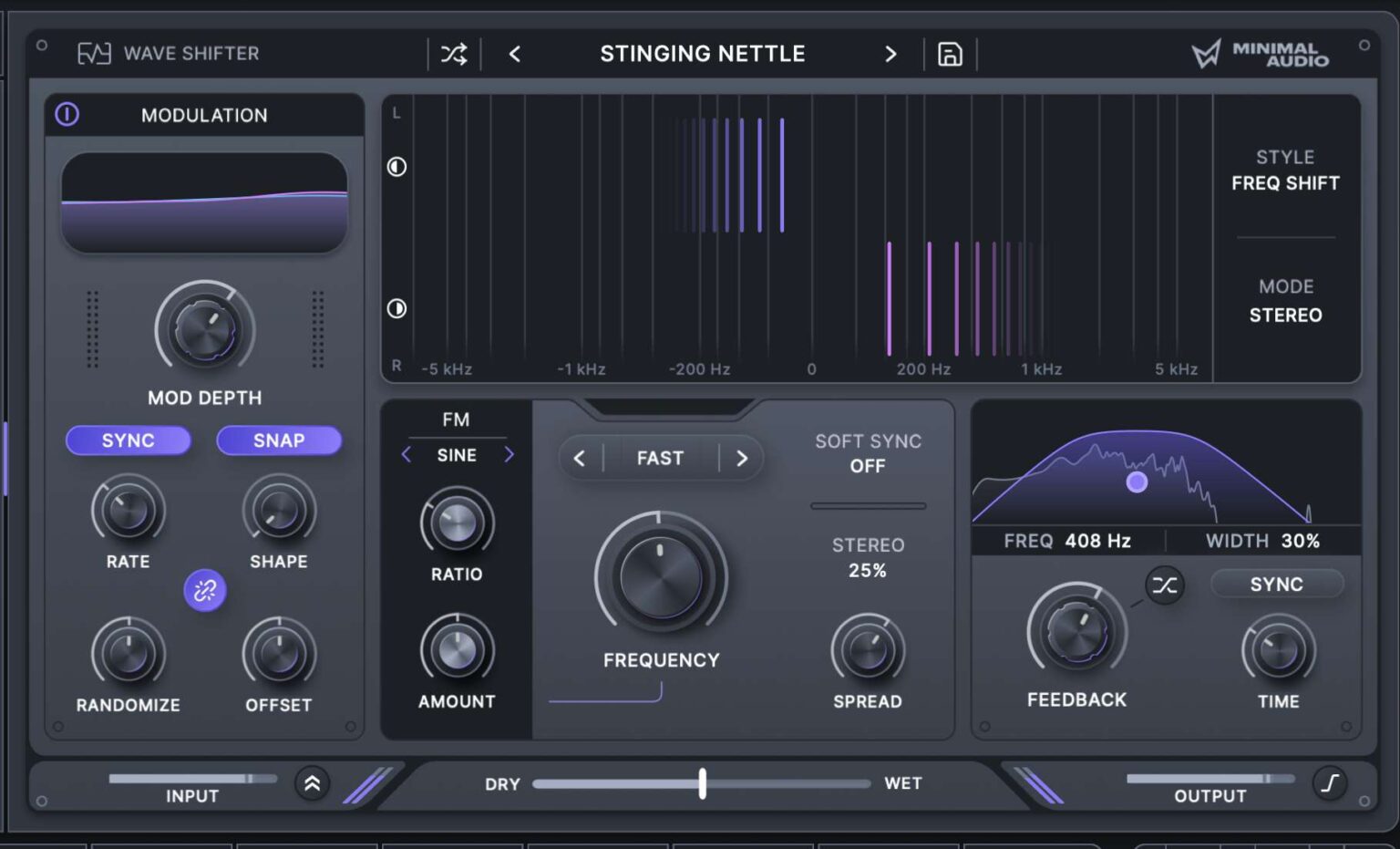The image size is (1400, 849).
Task: Click the save preset icon
Action: [x=950, y=55]
